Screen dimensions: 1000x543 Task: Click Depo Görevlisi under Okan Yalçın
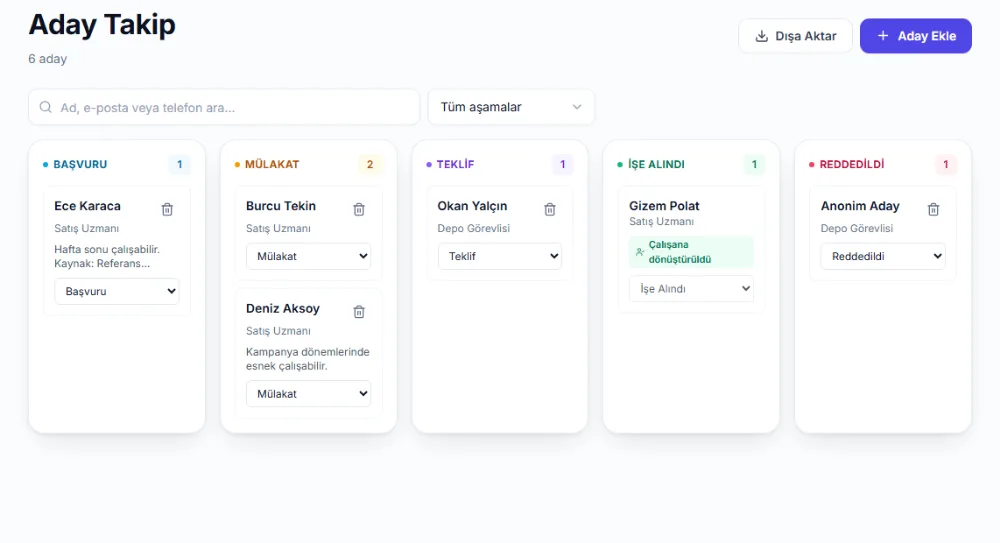point(473,228)
